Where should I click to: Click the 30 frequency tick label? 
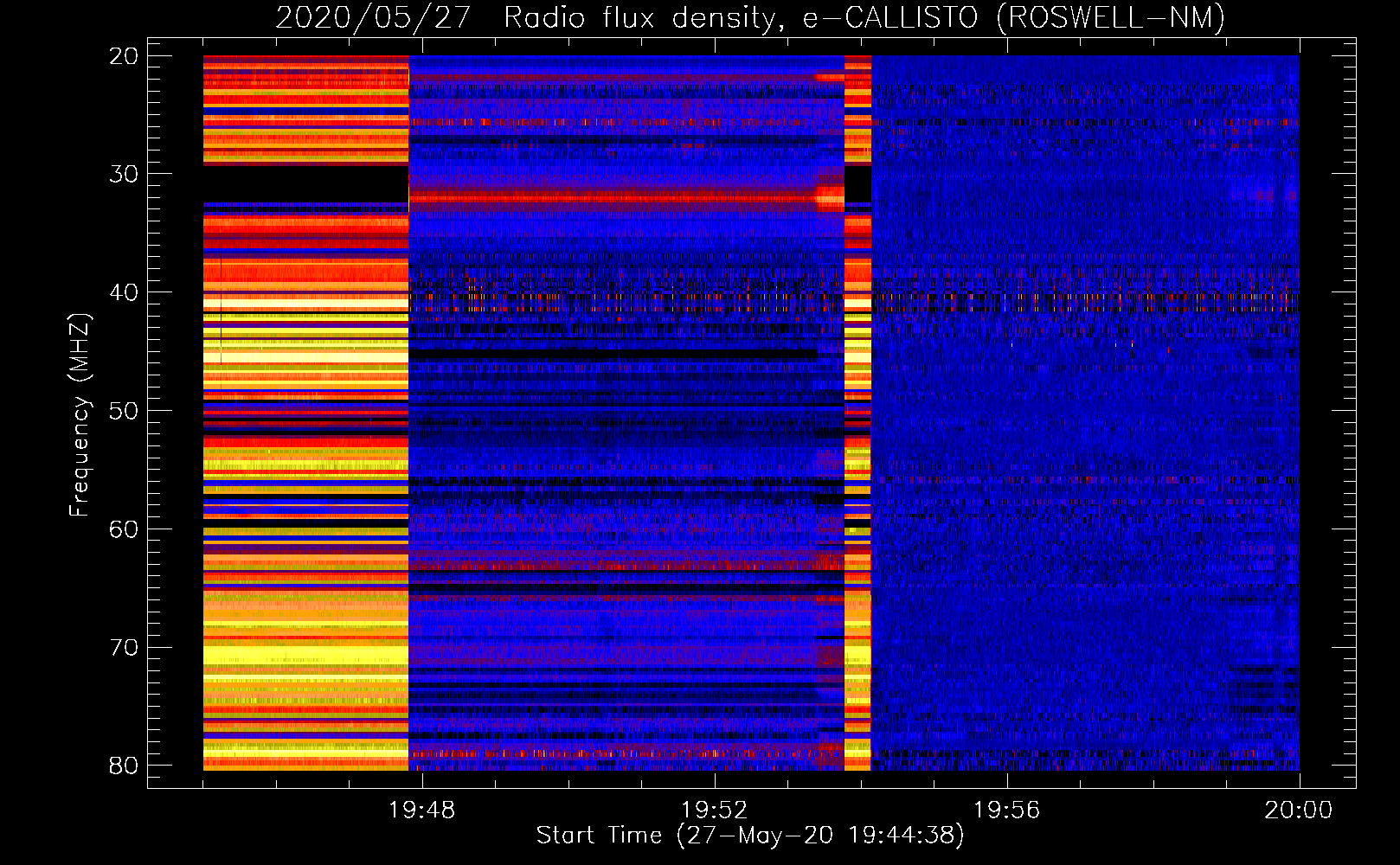point(125,174)
